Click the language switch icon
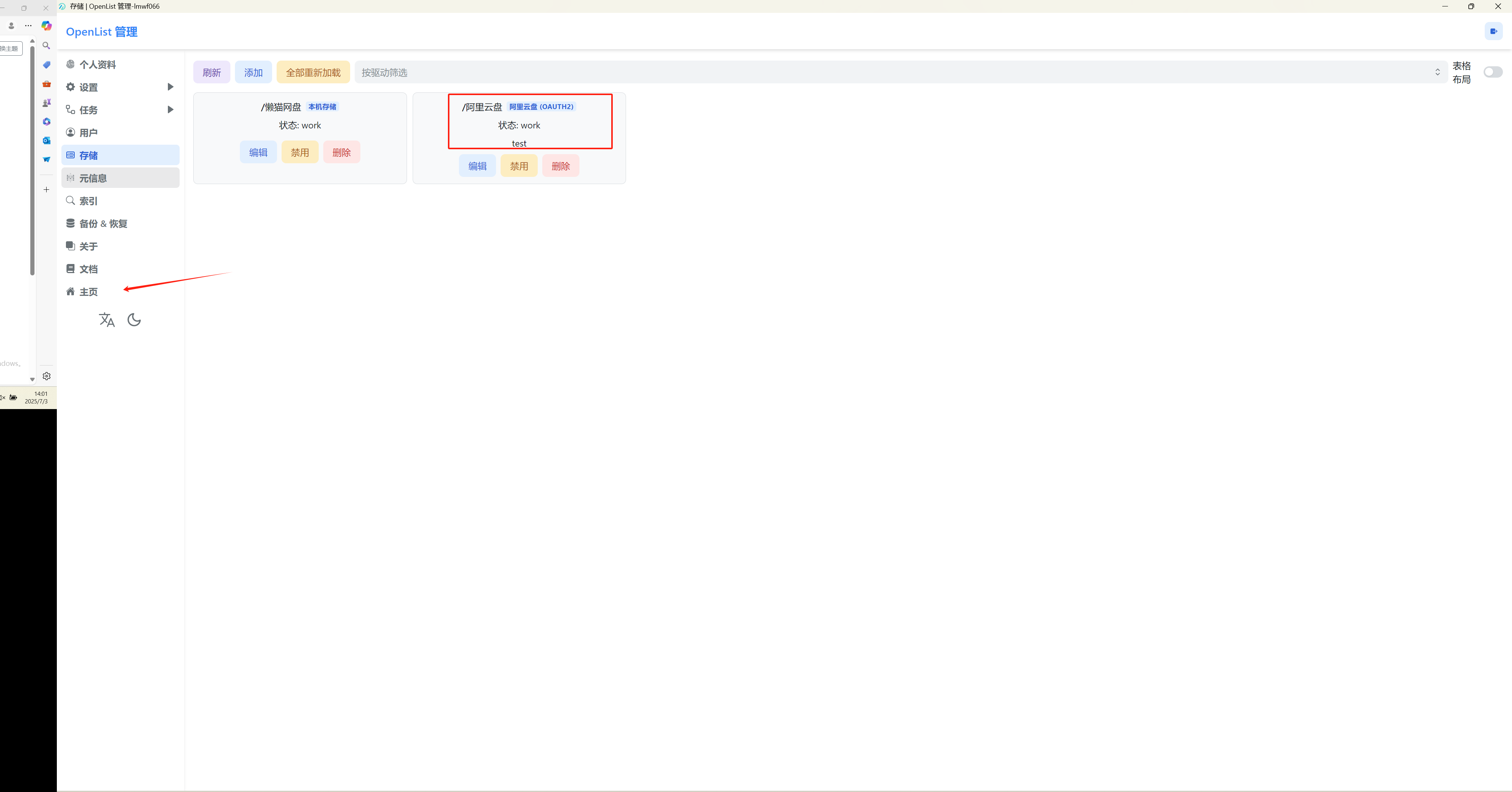 pyautogui.click(x=107, y=320)
